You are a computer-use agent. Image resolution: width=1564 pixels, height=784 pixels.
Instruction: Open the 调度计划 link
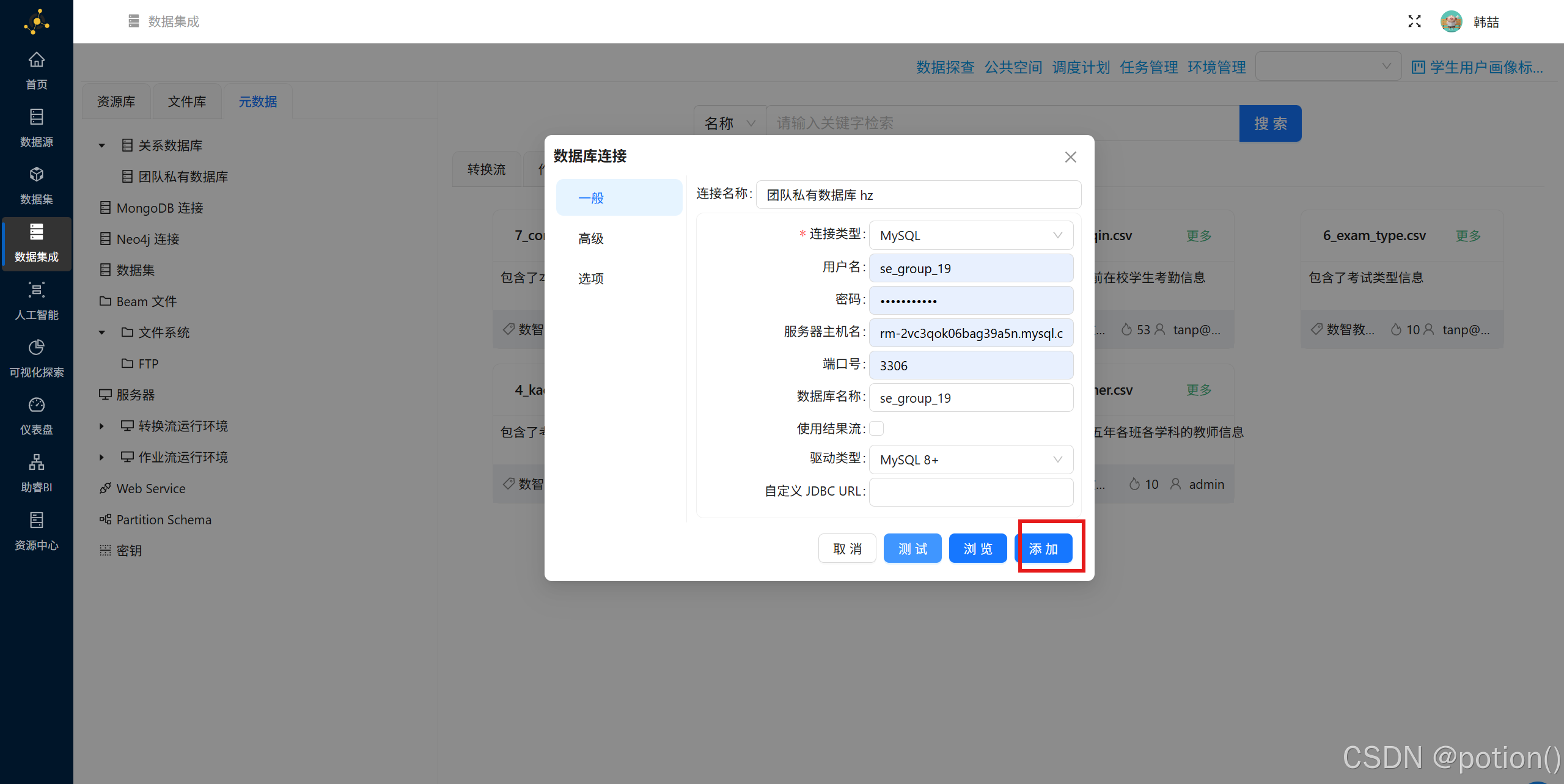point(1081,67)
